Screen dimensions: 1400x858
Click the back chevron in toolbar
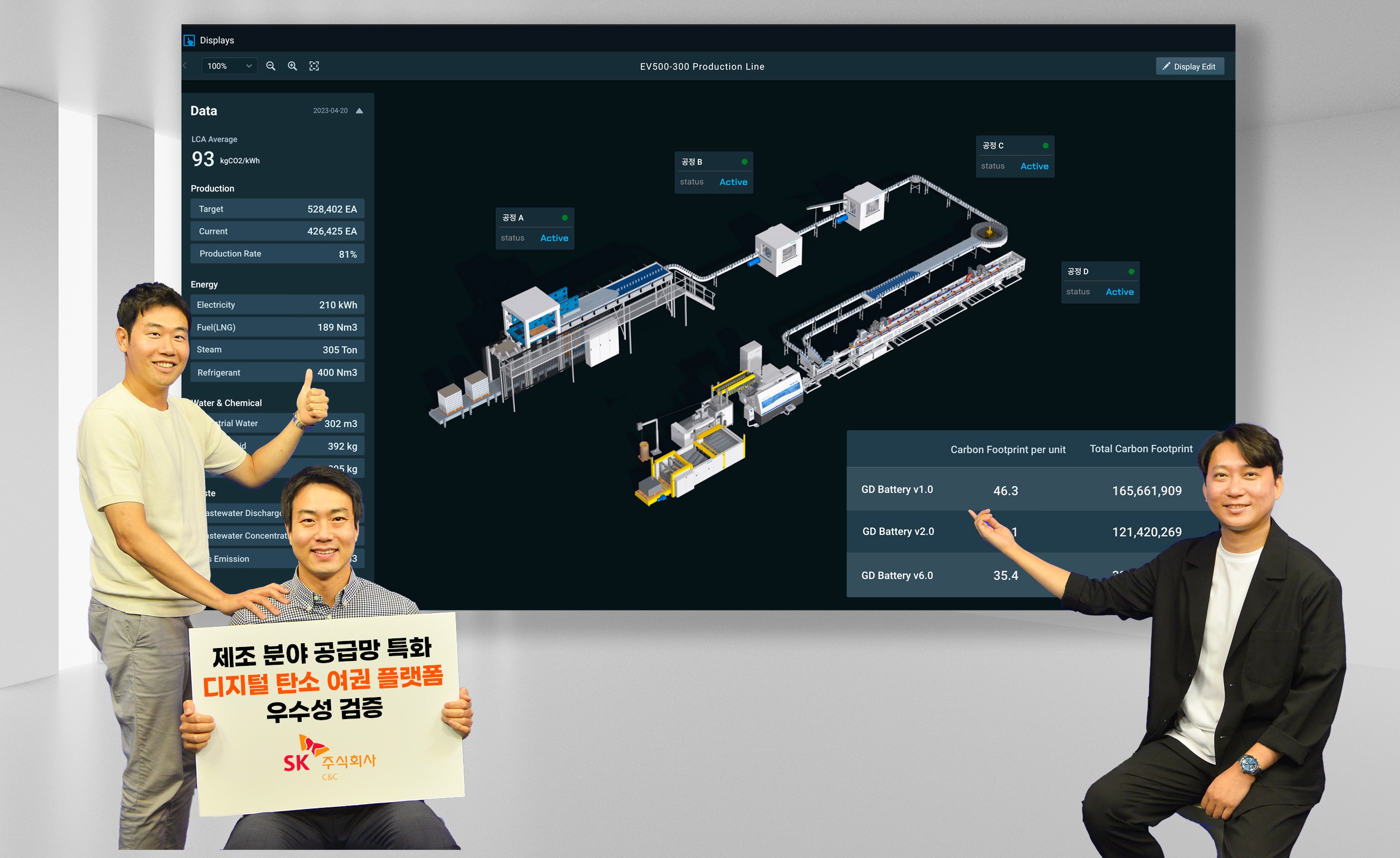coord(185,66)
